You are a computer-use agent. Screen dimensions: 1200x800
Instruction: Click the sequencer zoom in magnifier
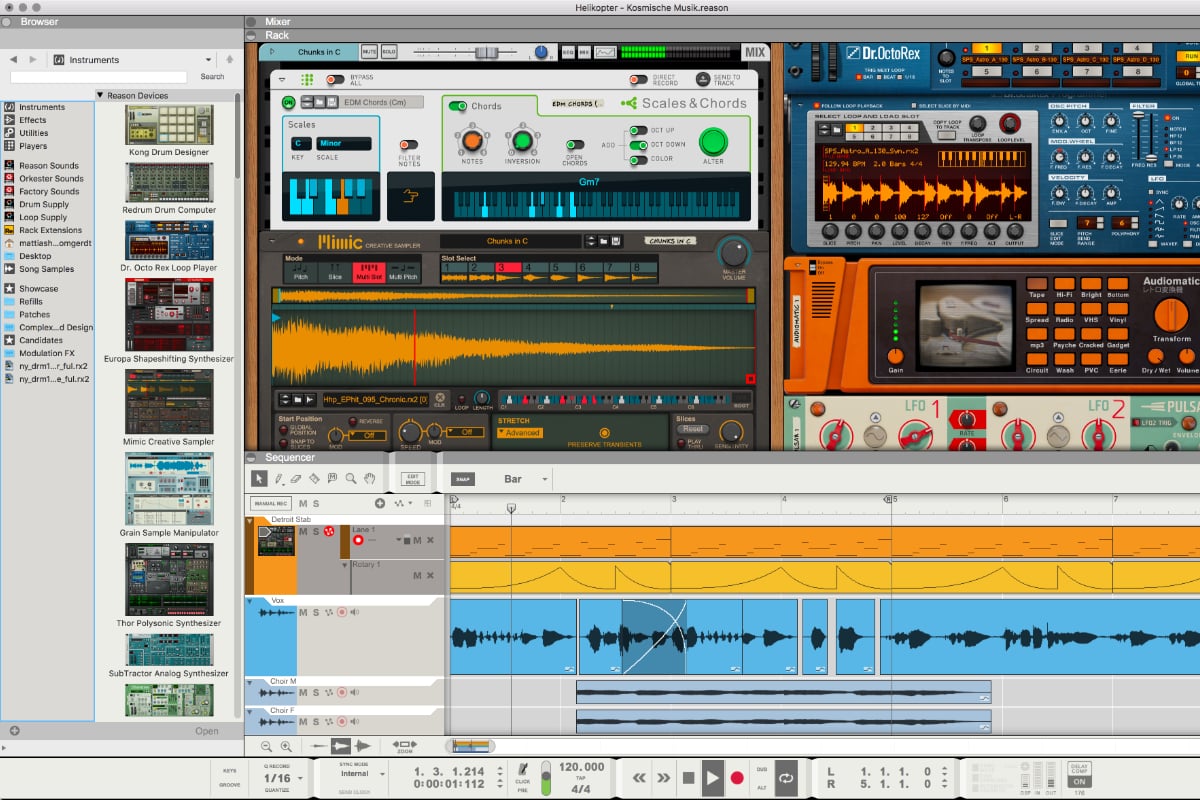click(286, 746)
